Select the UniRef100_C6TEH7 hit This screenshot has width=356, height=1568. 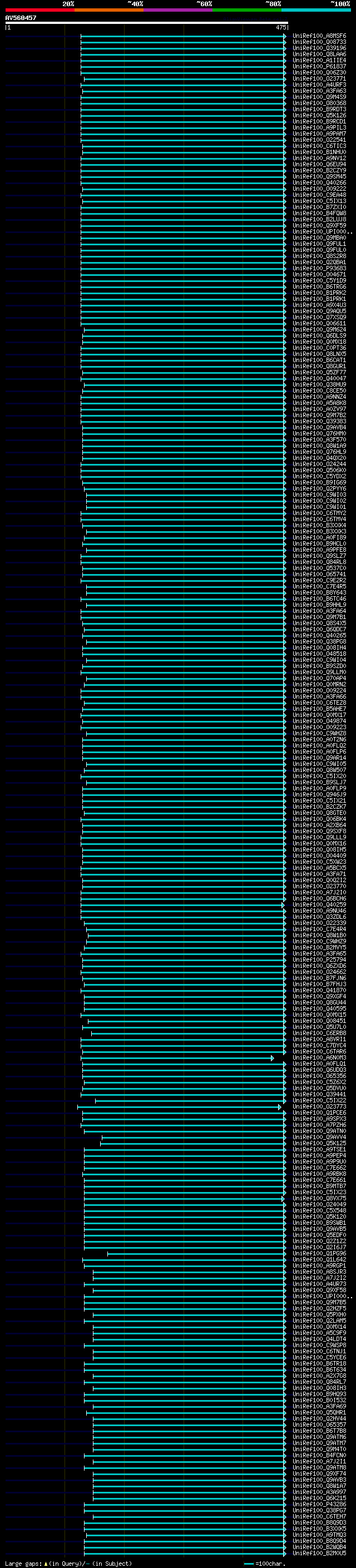point(319,1516)
